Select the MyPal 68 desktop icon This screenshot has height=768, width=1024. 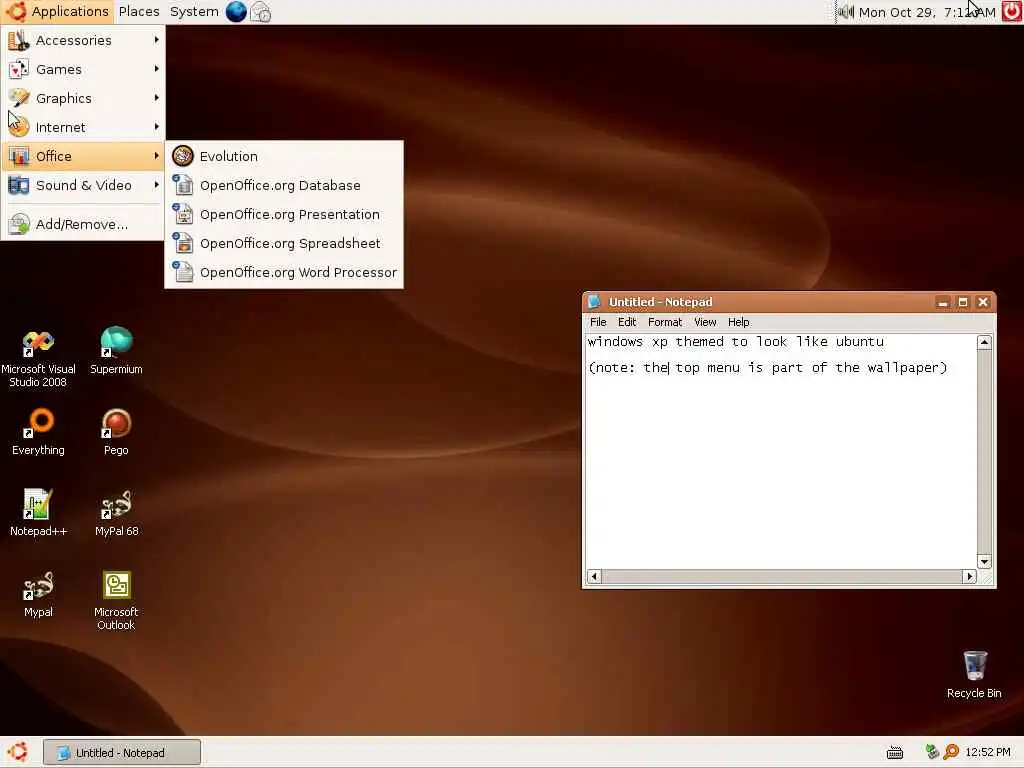116,513
